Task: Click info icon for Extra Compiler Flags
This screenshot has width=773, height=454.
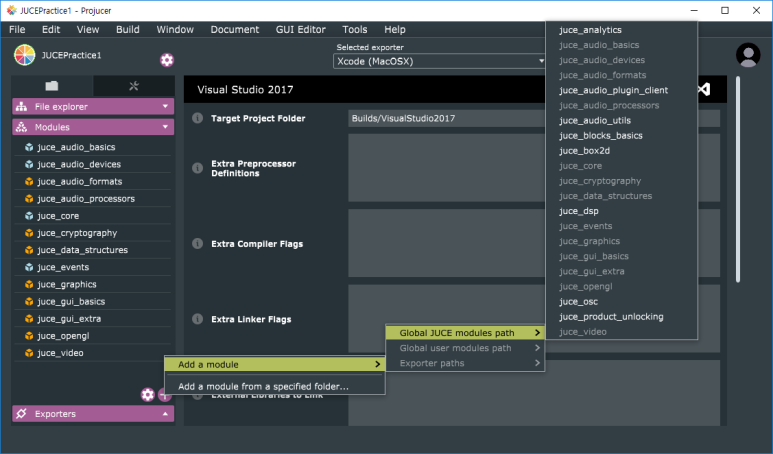Action: (197, 244)
